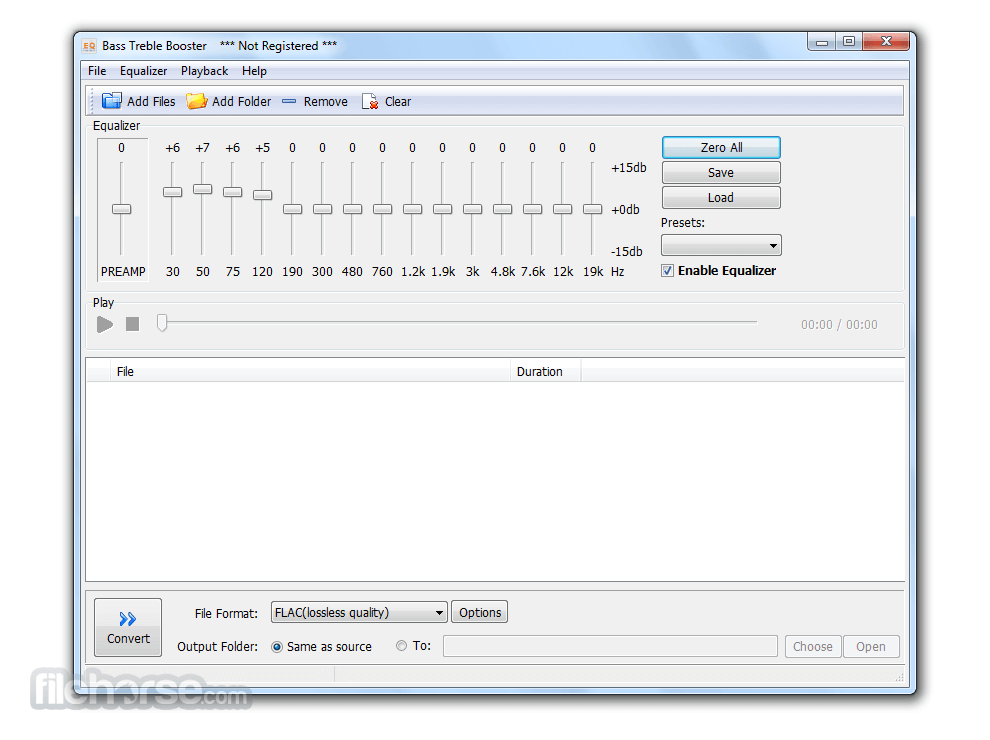Viewport: 990px width, 740px height.
Task: Click the 75 Hz band slider handle
Action: point(232,191)
